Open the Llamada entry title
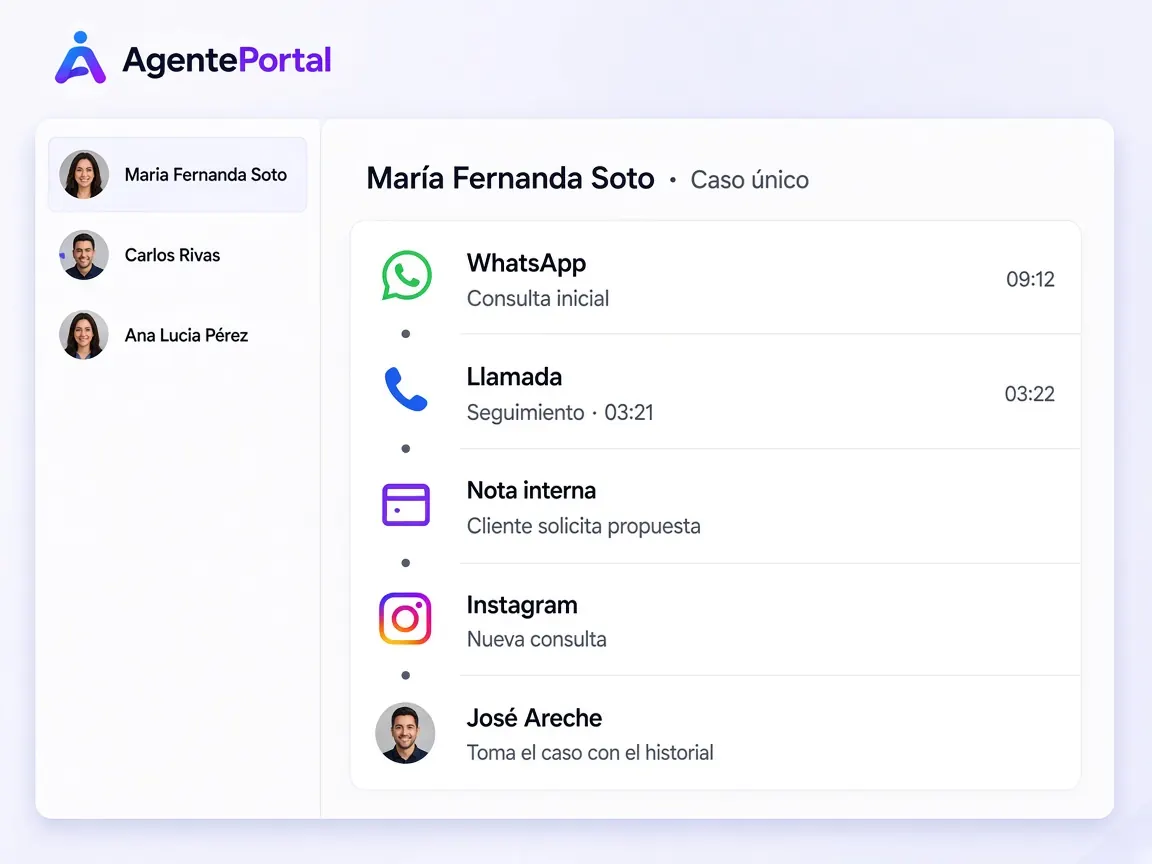 point(514,377)
